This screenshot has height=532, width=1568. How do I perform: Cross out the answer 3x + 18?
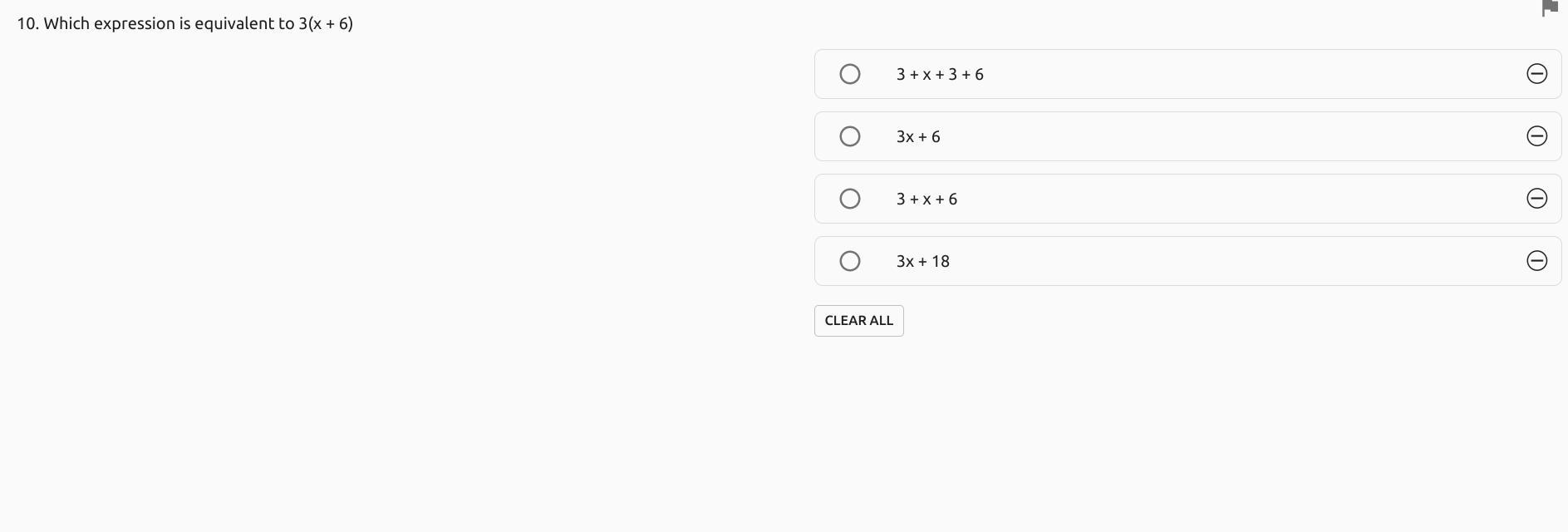pyautogui.click(x=1536, y=261)
